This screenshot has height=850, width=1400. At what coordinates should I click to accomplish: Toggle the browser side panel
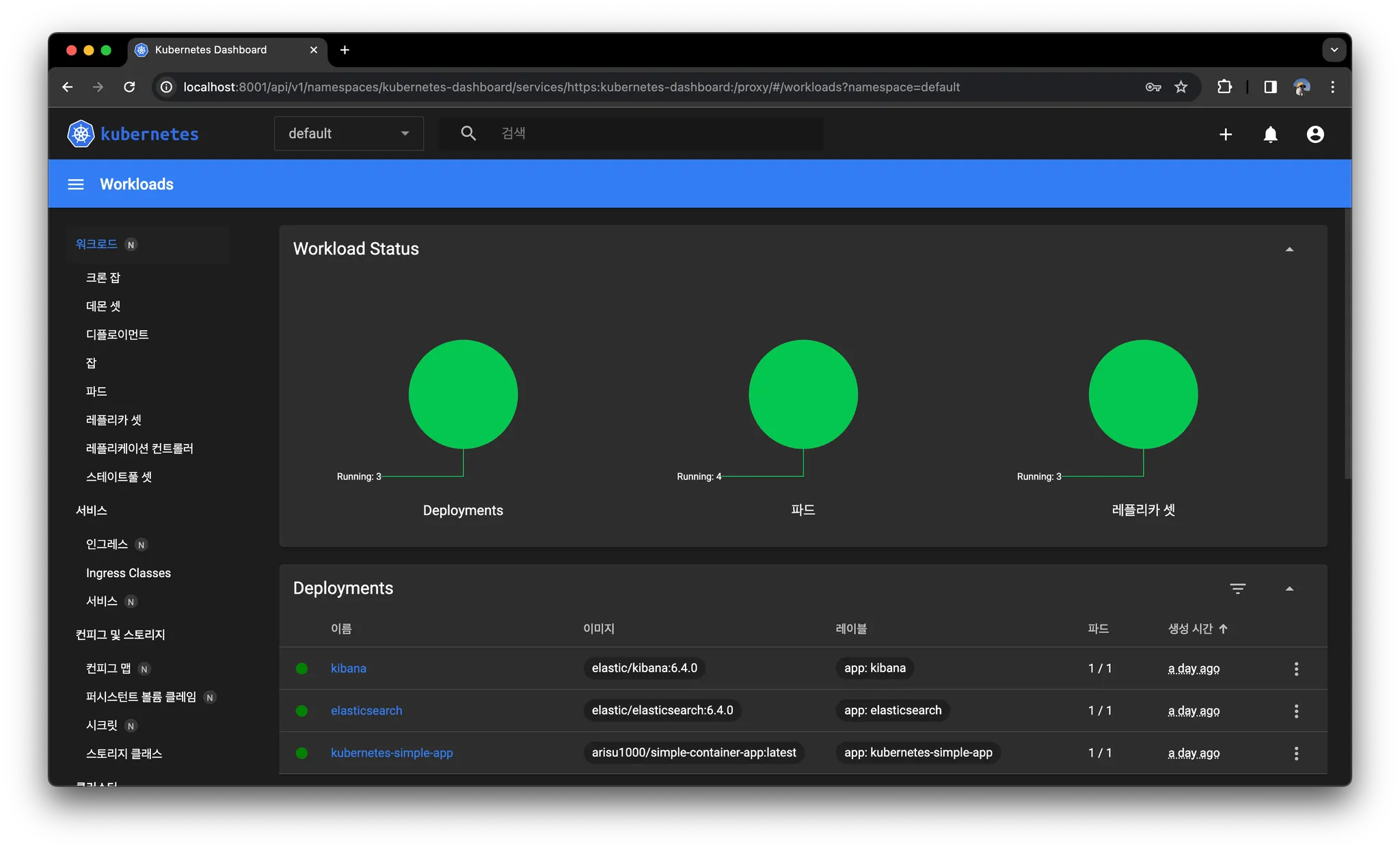(x=1270, y=87)
